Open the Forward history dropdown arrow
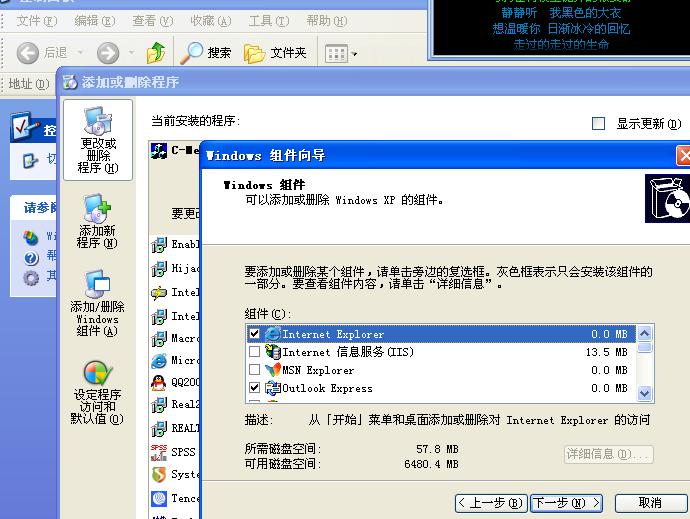The height and width of the screenshot is (519, 690). coord(132,53)
